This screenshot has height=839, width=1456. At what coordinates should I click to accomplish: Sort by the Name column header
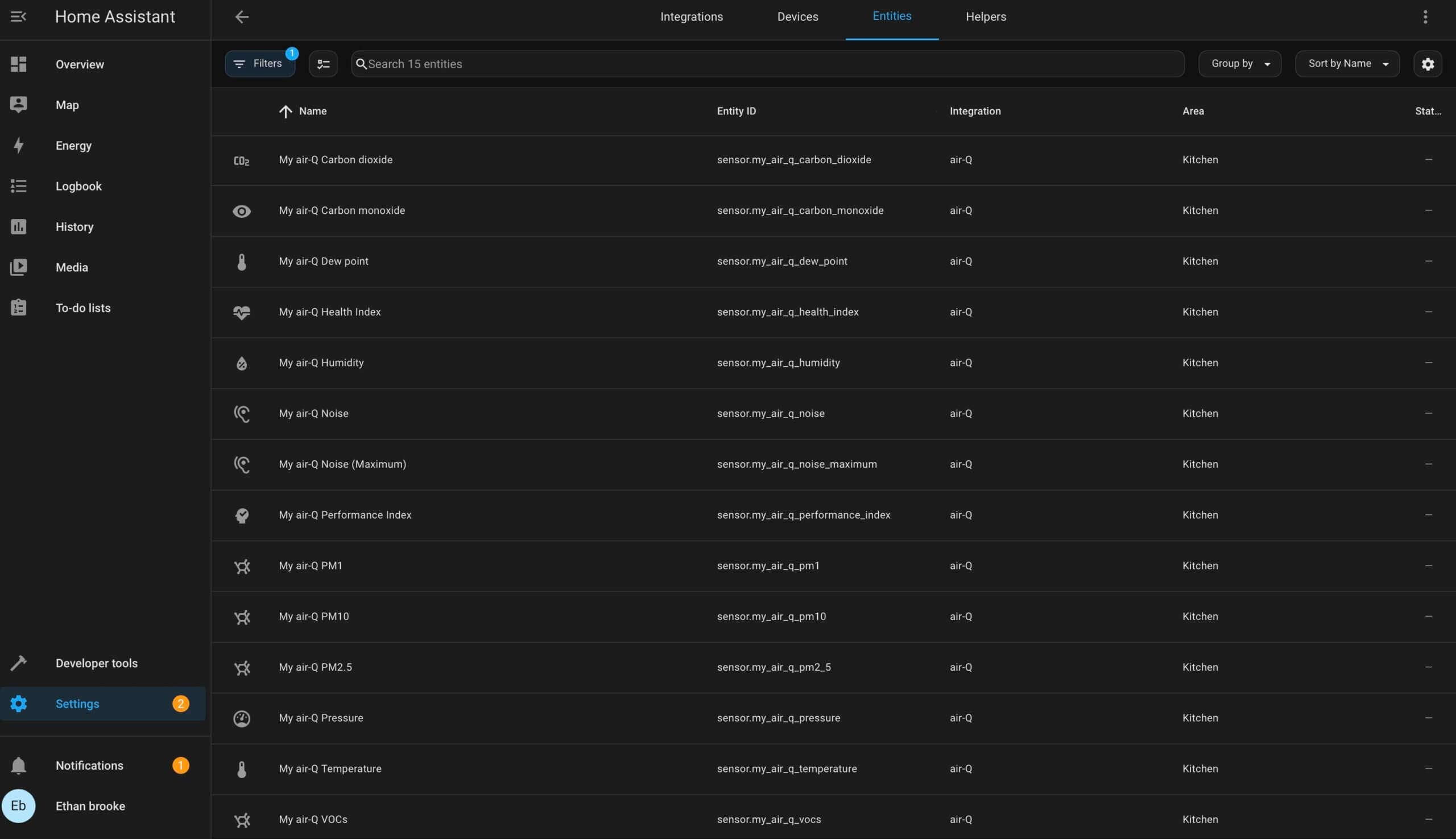point(312,111)
